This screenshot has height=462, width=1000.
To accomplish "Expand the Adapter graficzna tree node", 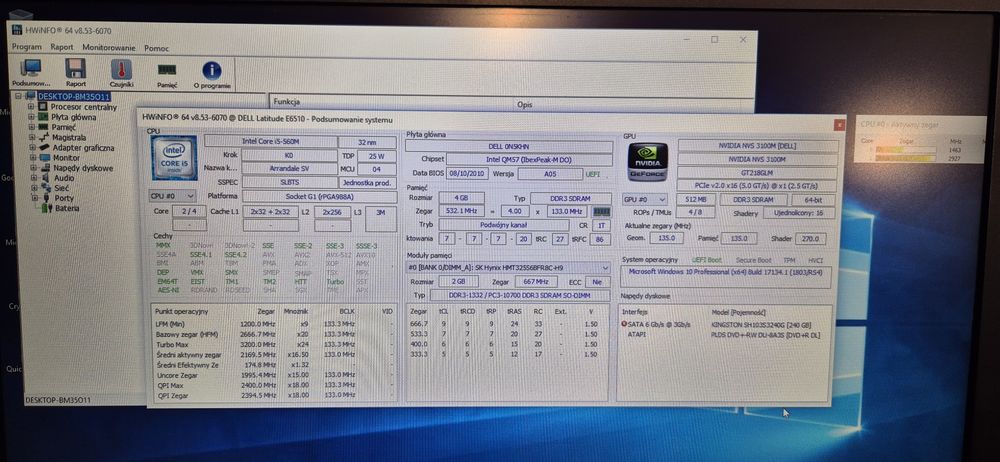I will tap(32, 147).
